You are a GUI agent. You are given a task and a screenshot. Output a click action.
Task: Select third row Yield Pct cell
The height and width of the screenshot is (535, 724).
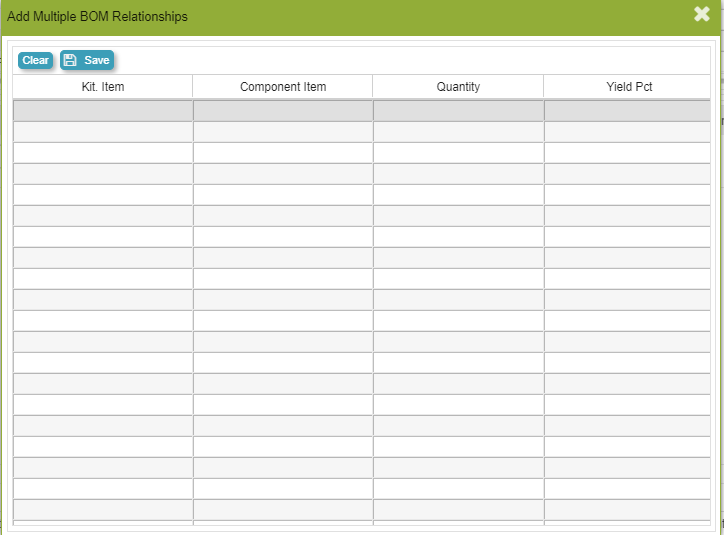(628, 153)
